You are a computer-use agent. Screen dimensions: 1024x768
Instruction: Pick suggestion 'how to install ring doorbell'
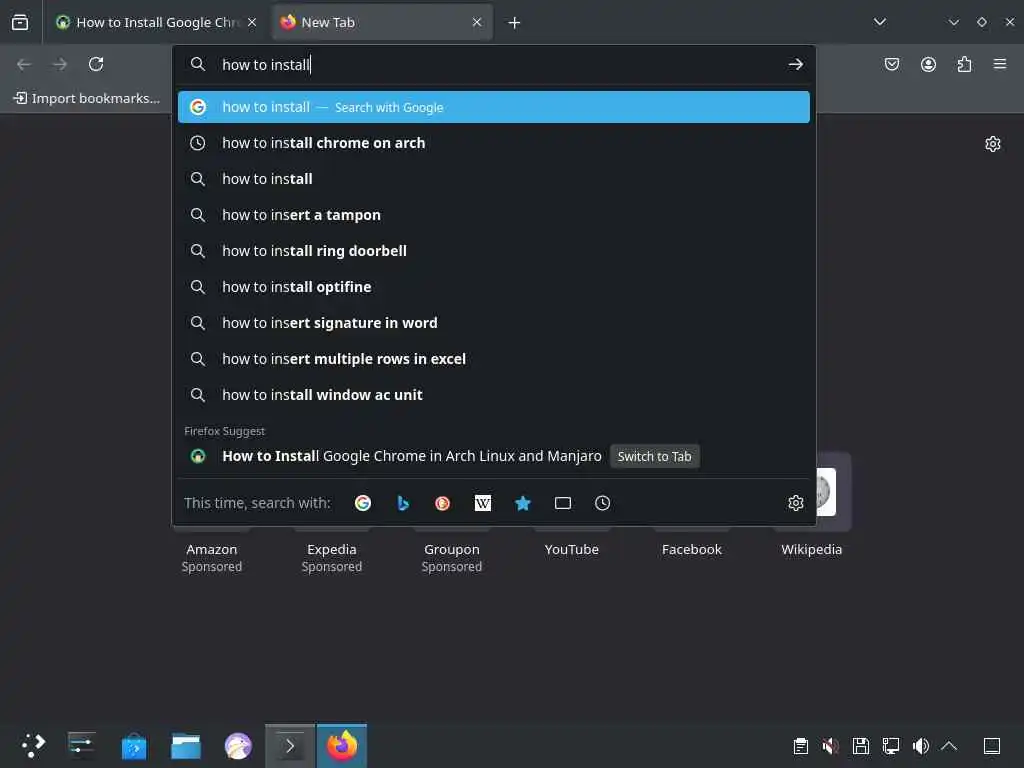494,251
